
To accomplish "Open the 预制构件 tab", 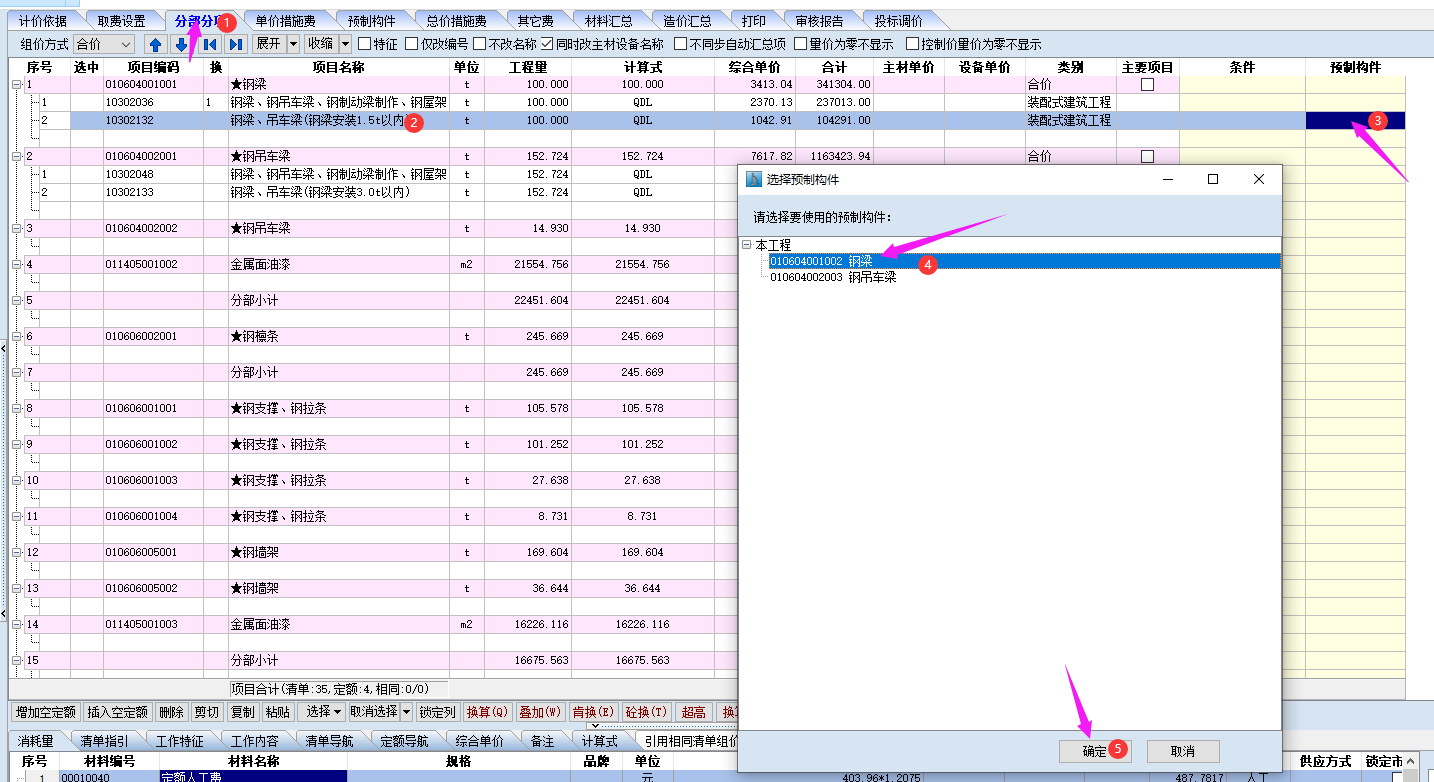I will 371,20.
